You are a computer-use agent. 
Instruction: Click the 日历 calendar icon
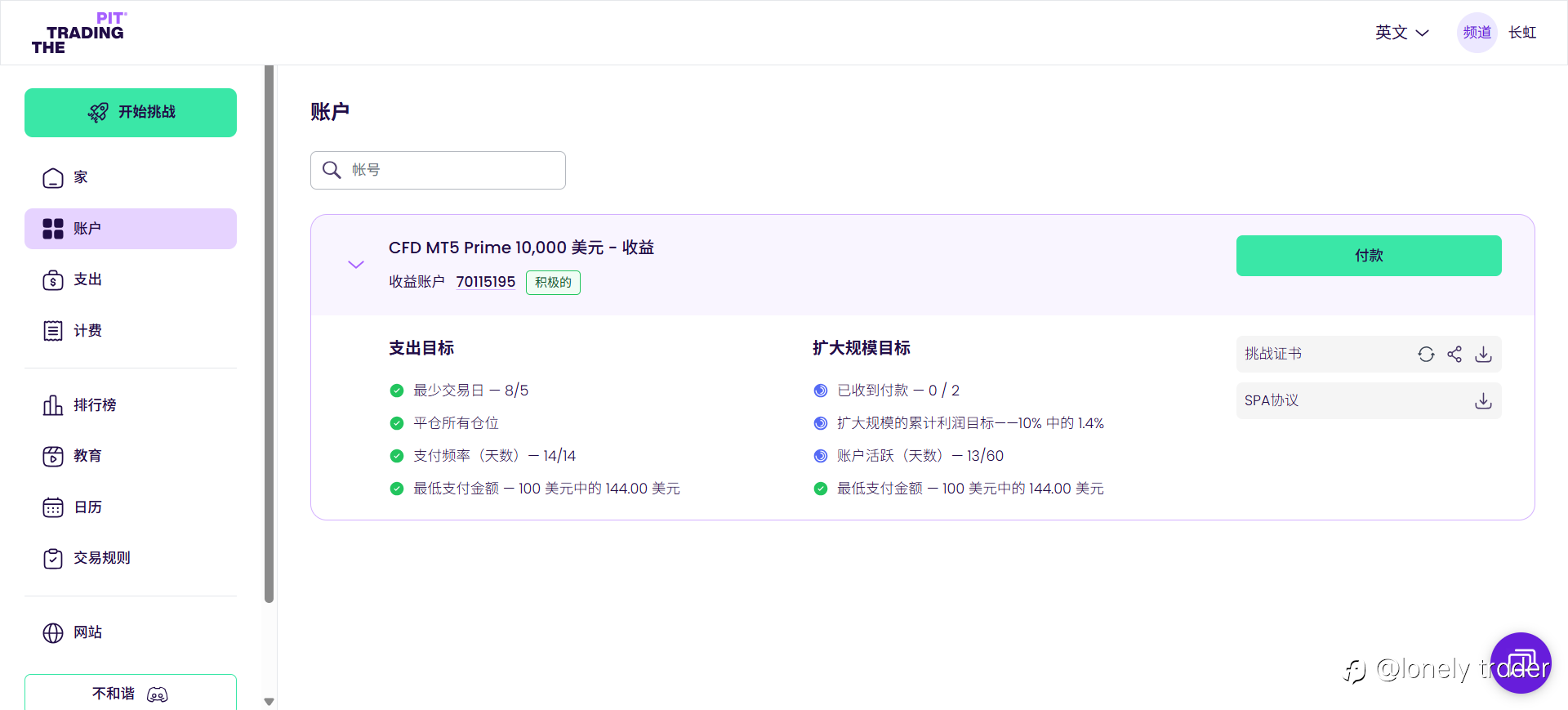[x=53, y=507]
